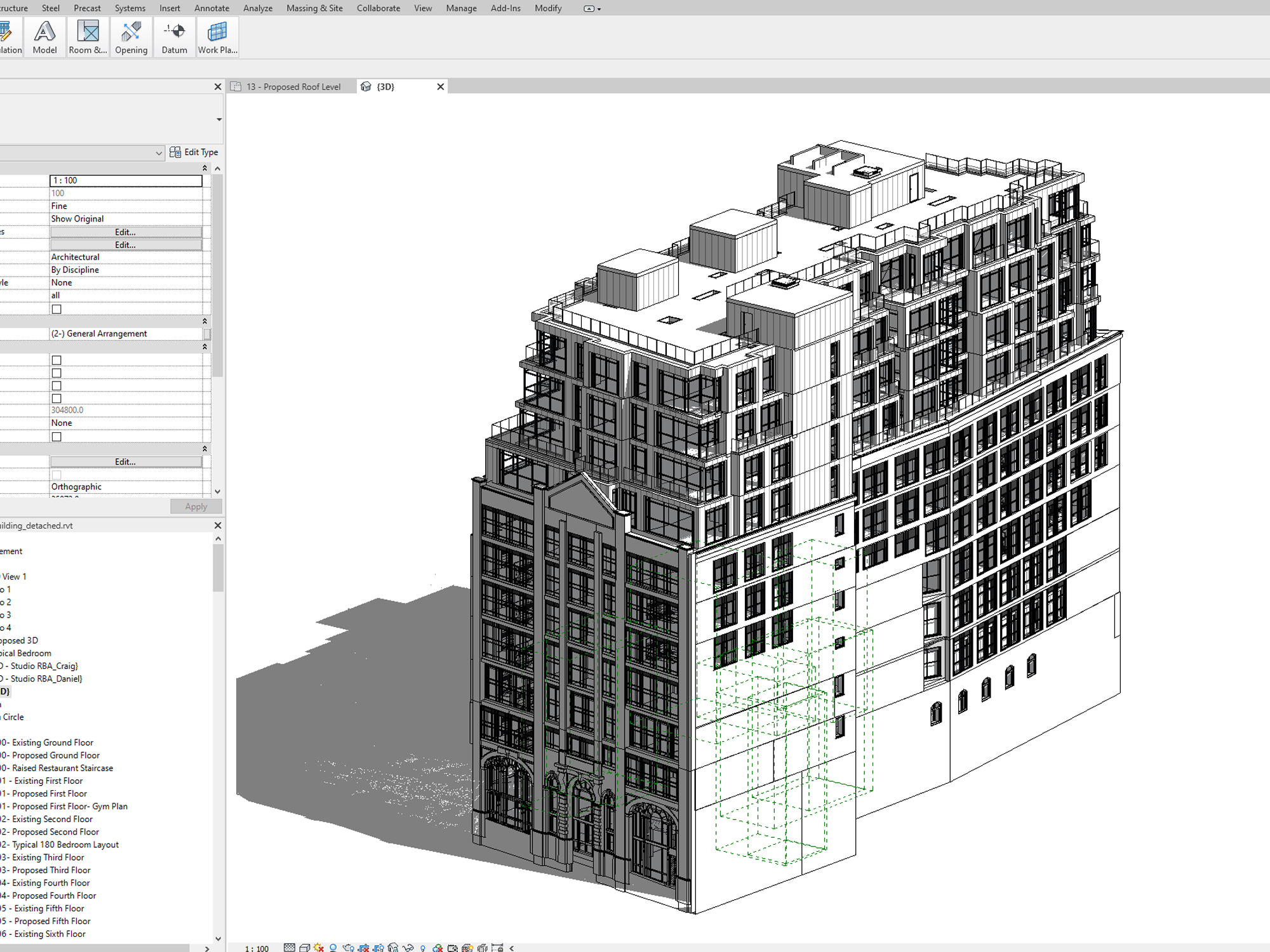Reveal hidden elements with lightbulb icon
This screenshot has width=1270, height=952.
pyautogui.click(x=423, y=947)
